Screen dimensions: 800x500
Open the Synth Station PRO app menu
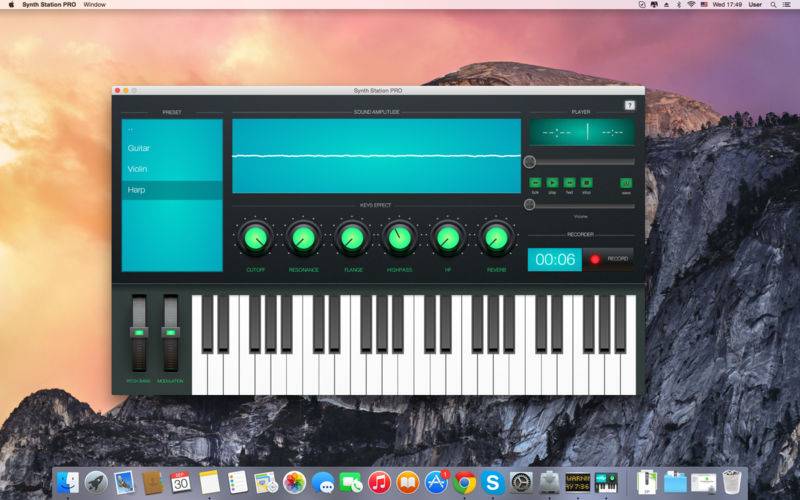click(x=49, y=5)
